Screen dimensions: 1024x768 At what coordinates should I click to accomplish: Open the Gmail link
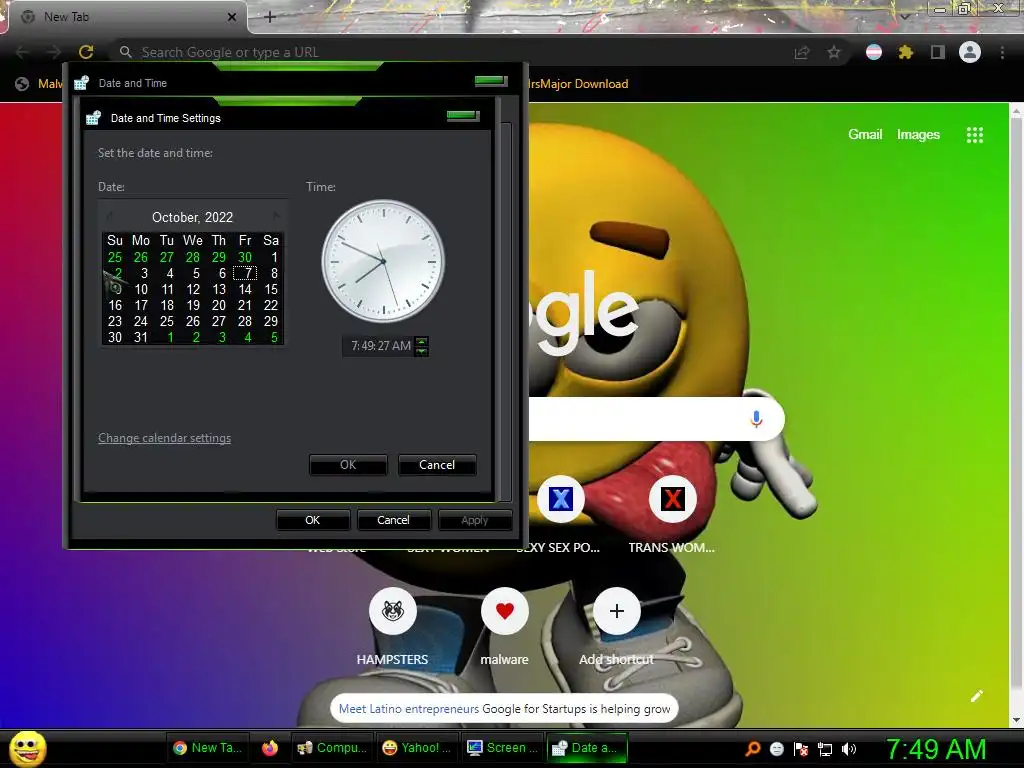pos(865,135)
